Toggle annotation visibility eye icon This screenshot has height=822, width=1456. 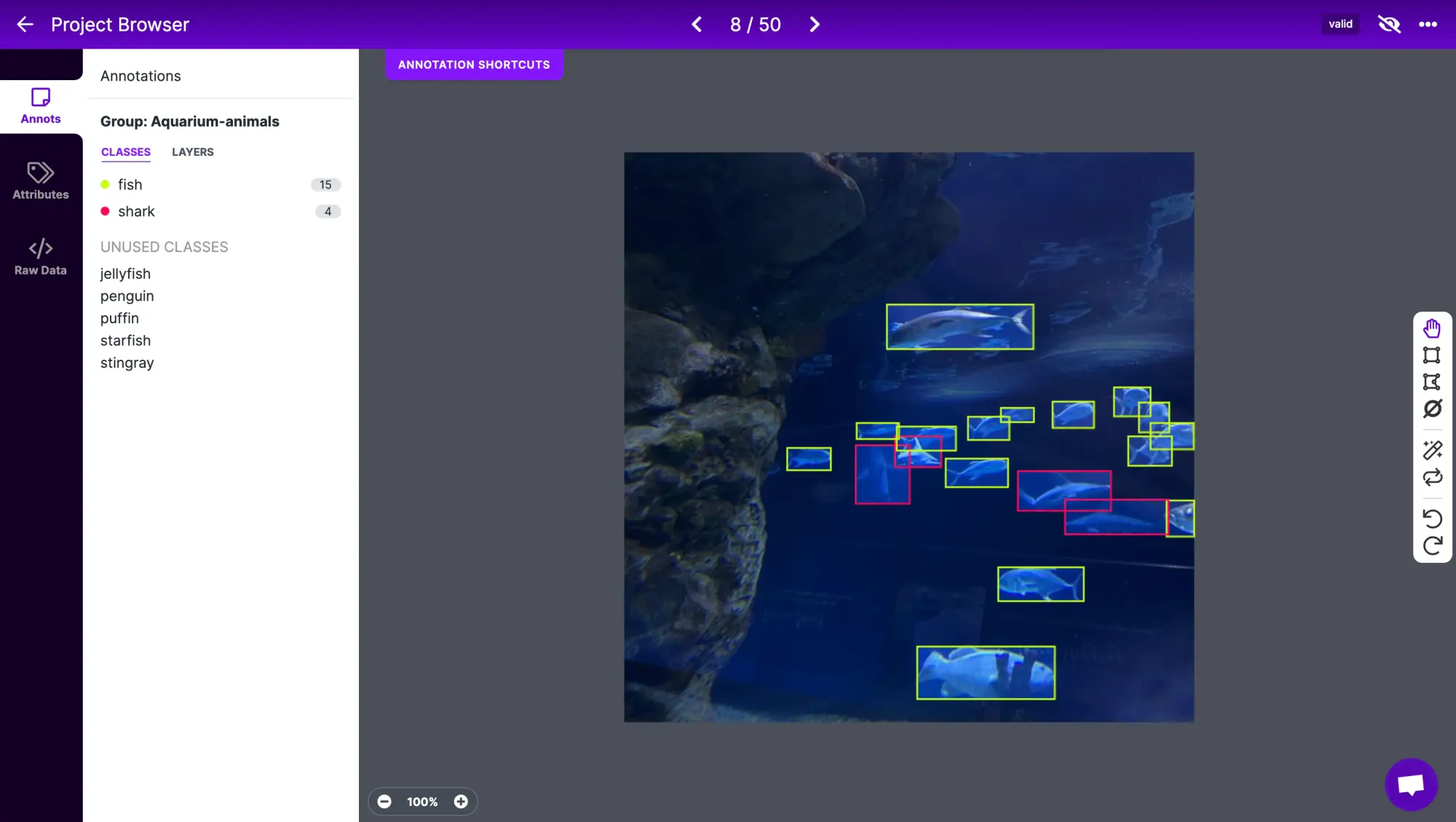tap(1389, 25)
